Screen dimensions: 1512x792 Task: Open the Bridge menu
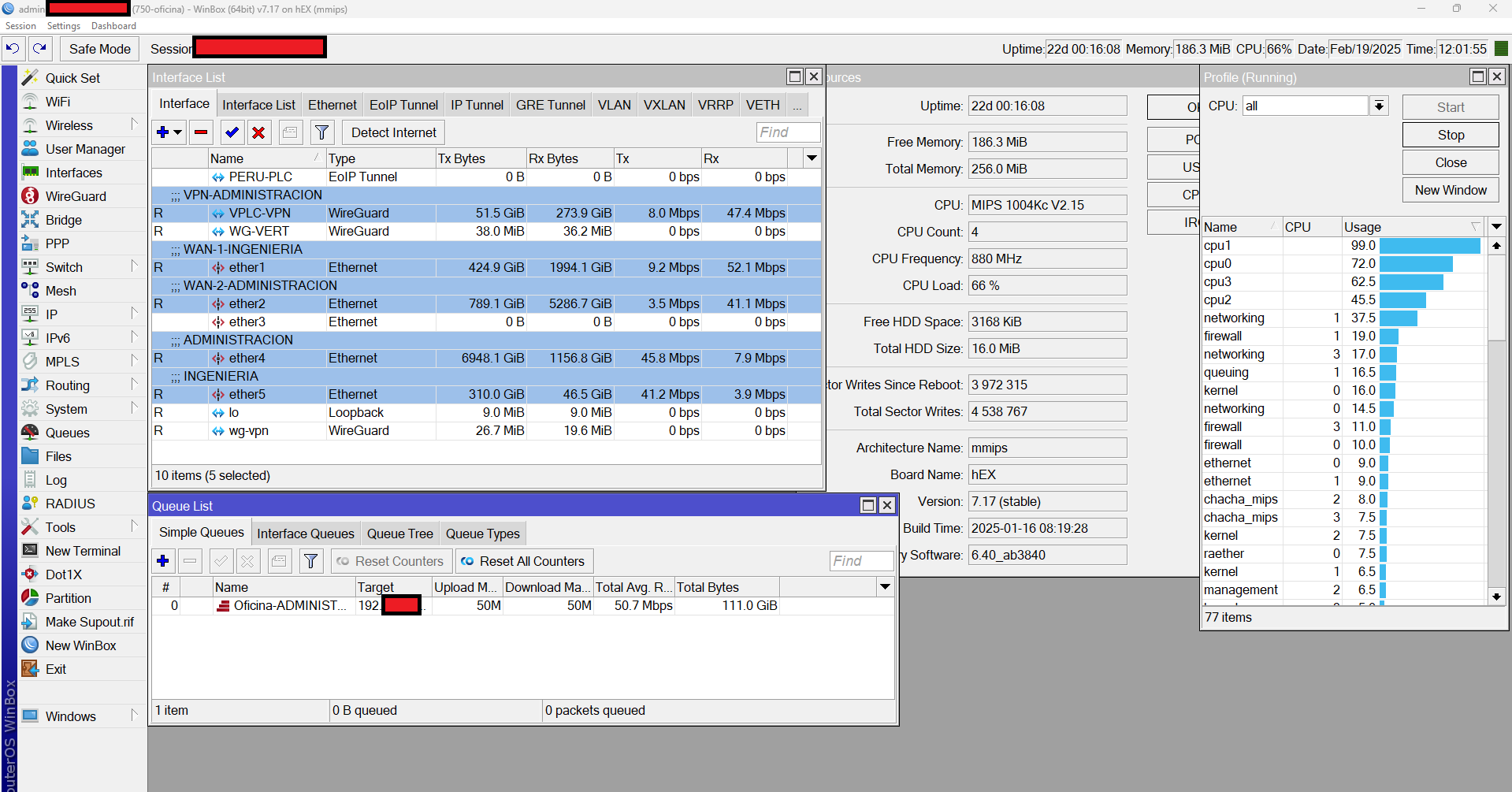point(63,220)
